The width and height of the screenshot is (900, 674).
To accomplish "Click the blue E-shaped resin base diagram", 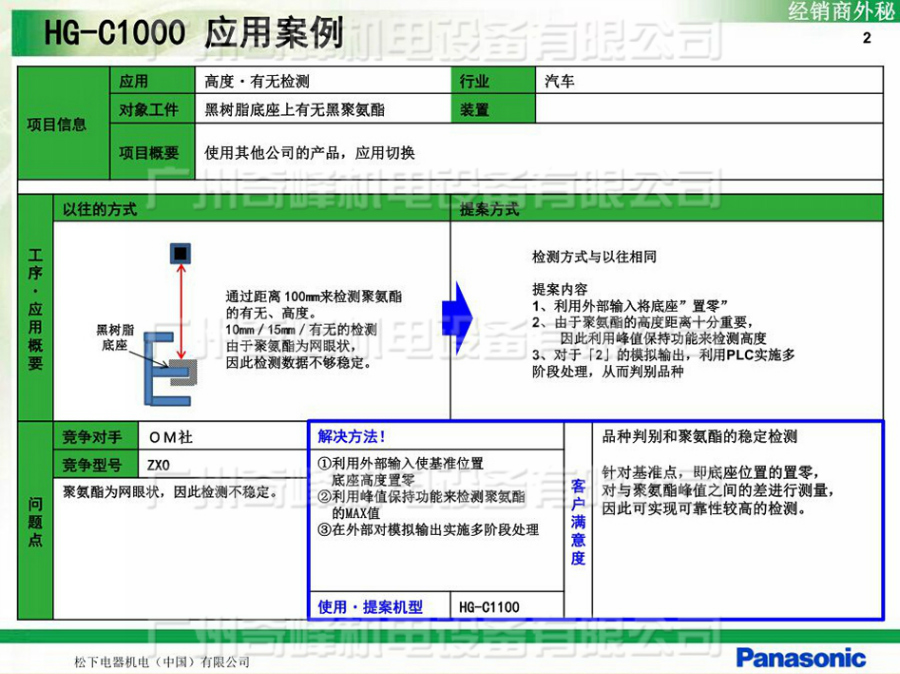I will coord(165,367).
